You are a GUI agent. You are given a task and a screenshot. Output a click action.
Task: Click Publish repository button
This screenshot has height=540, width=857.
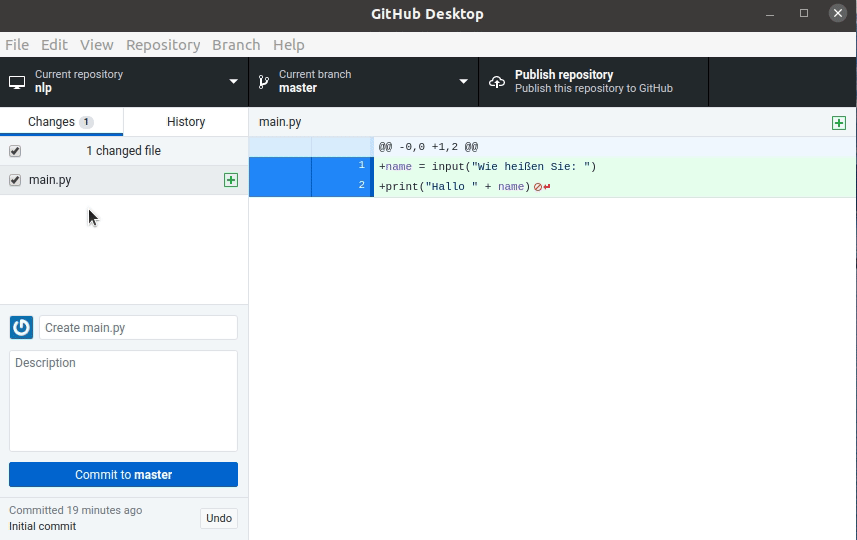[x=594, y=82]
